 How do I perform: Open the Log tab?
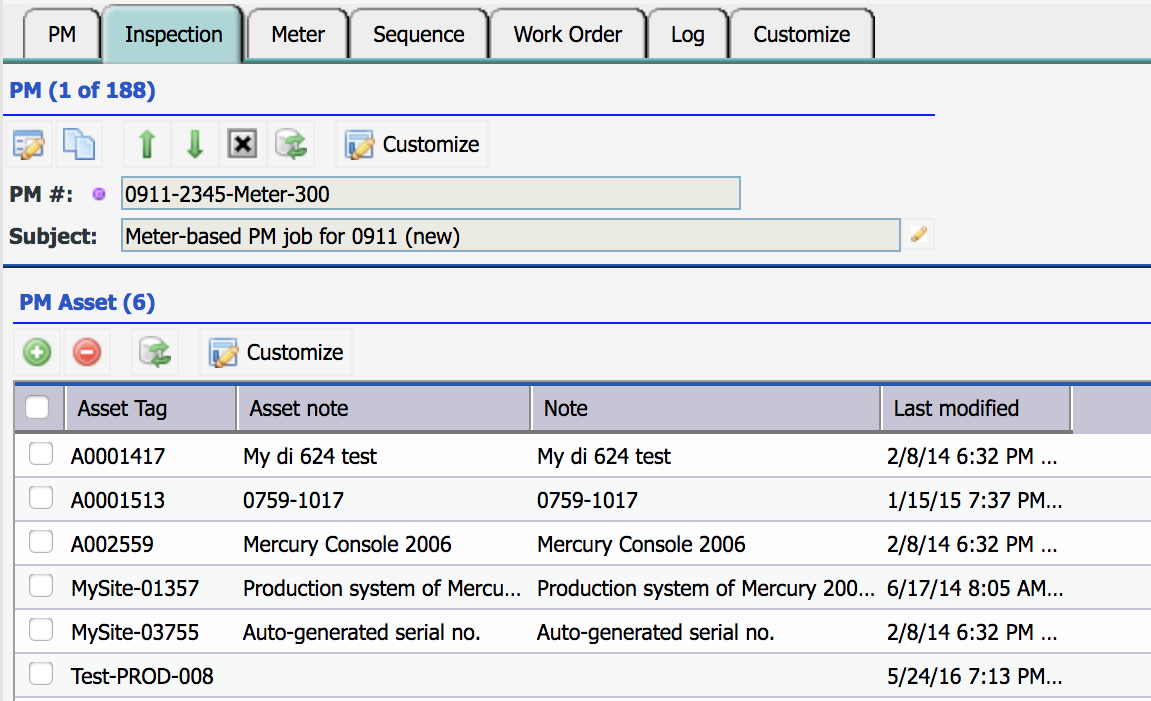pos(687,34)
